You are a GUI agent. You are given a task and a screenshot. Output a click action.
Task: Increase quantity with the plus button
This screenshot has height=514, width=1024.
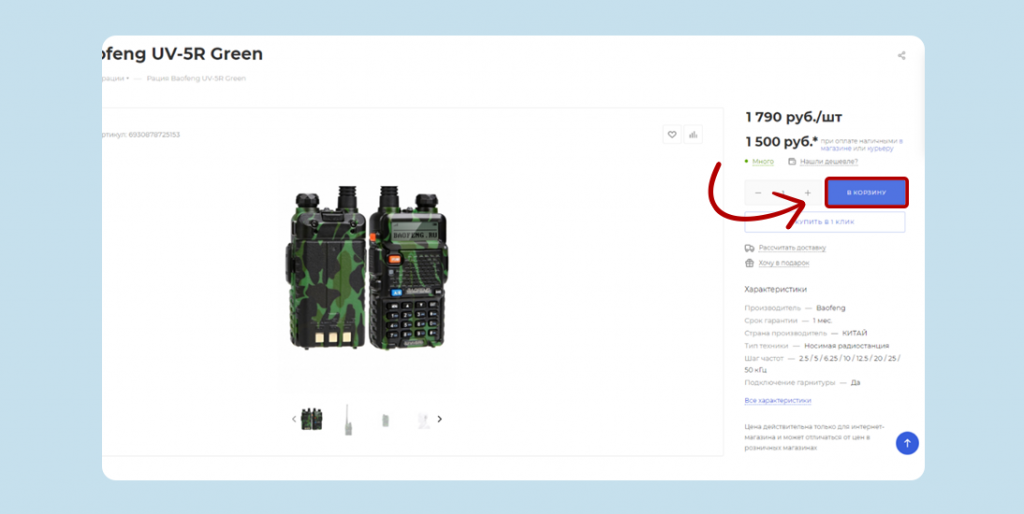[808, 193]
